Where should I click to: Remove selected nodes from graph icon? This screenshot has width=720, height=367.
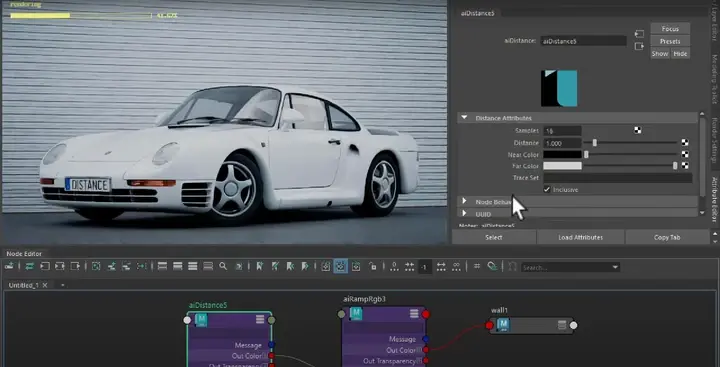126,266
